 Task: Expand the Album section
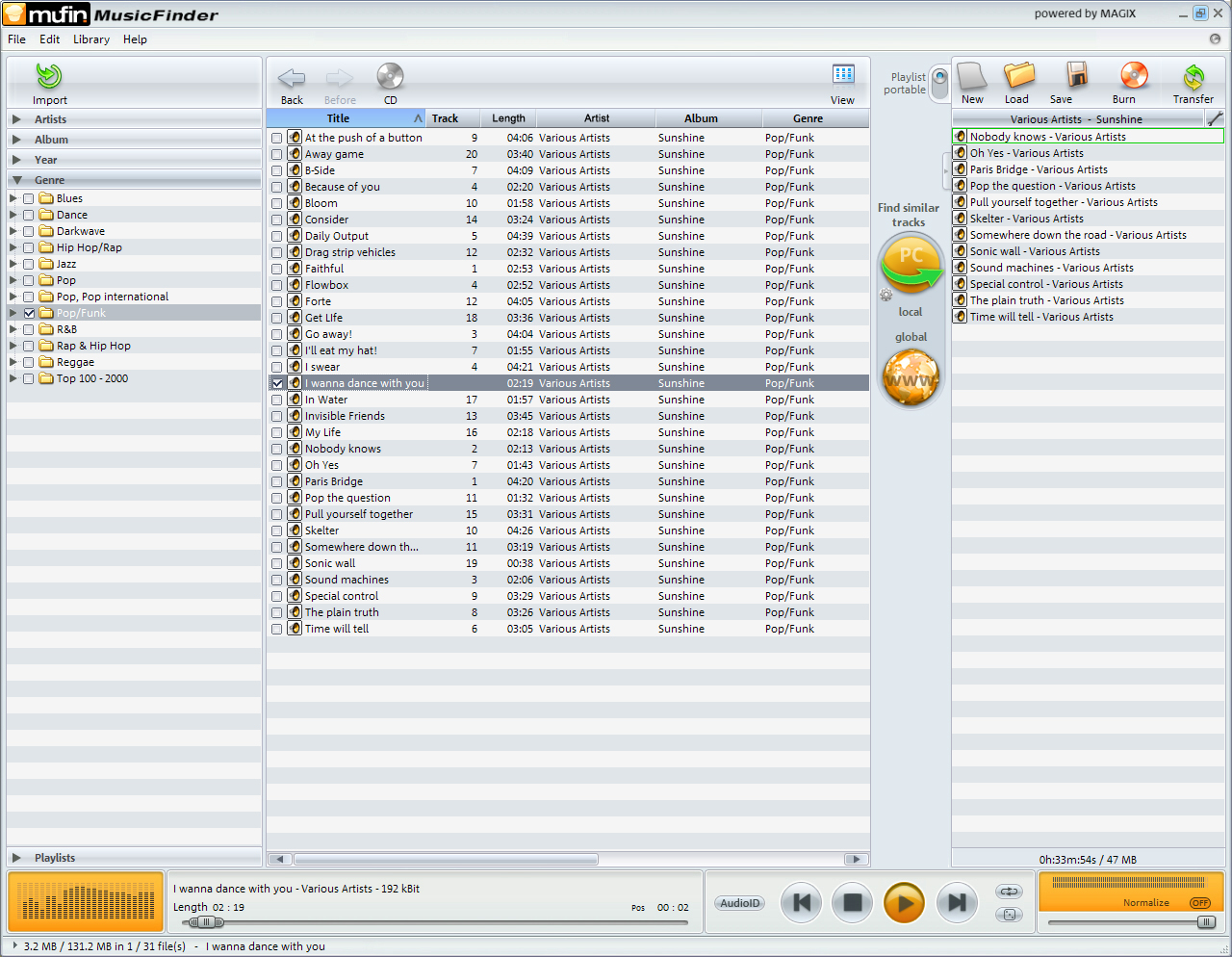point(16,140)
